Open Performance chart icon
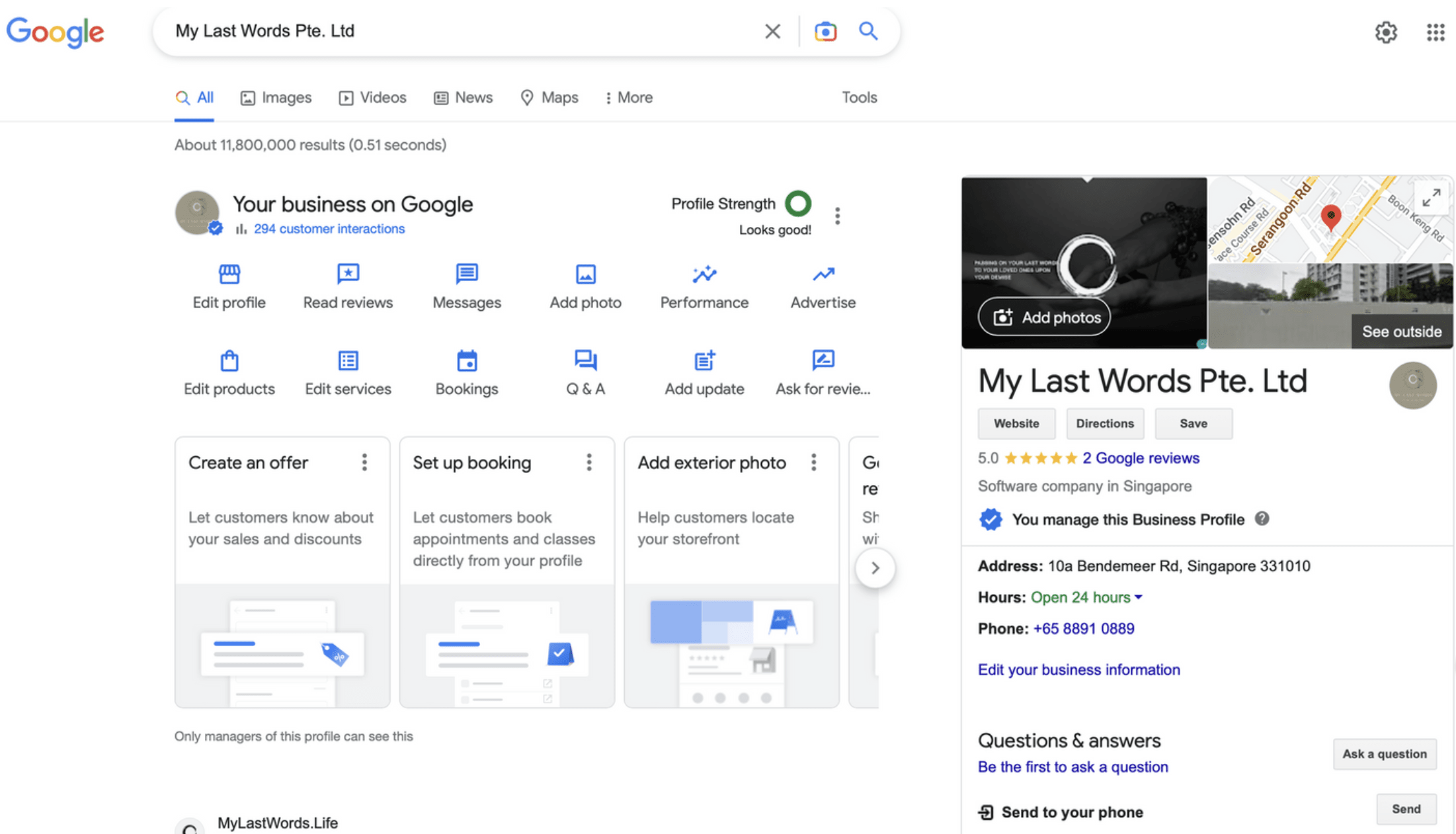The image size is (1456, 834). [704, 274]
